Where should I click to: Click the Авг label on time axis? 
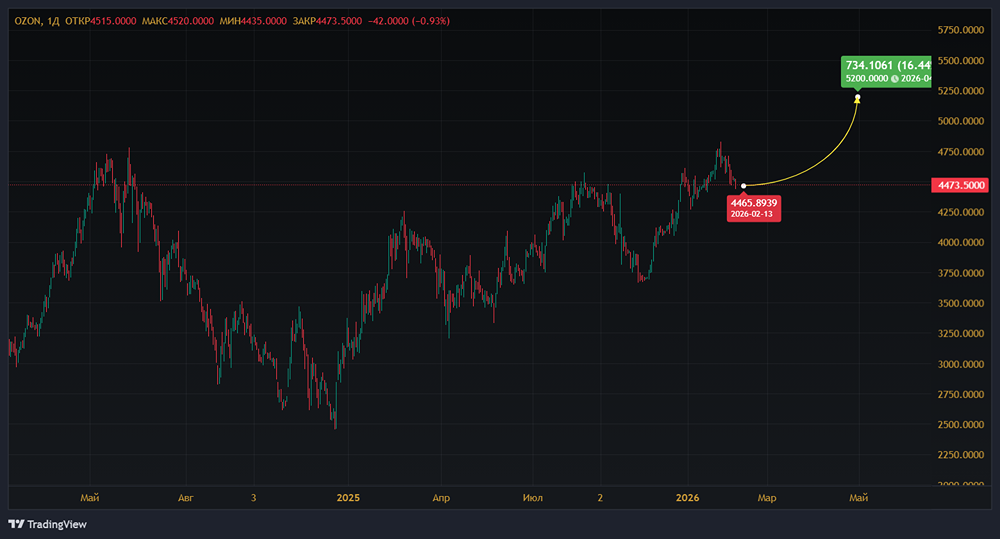point(186,498)
